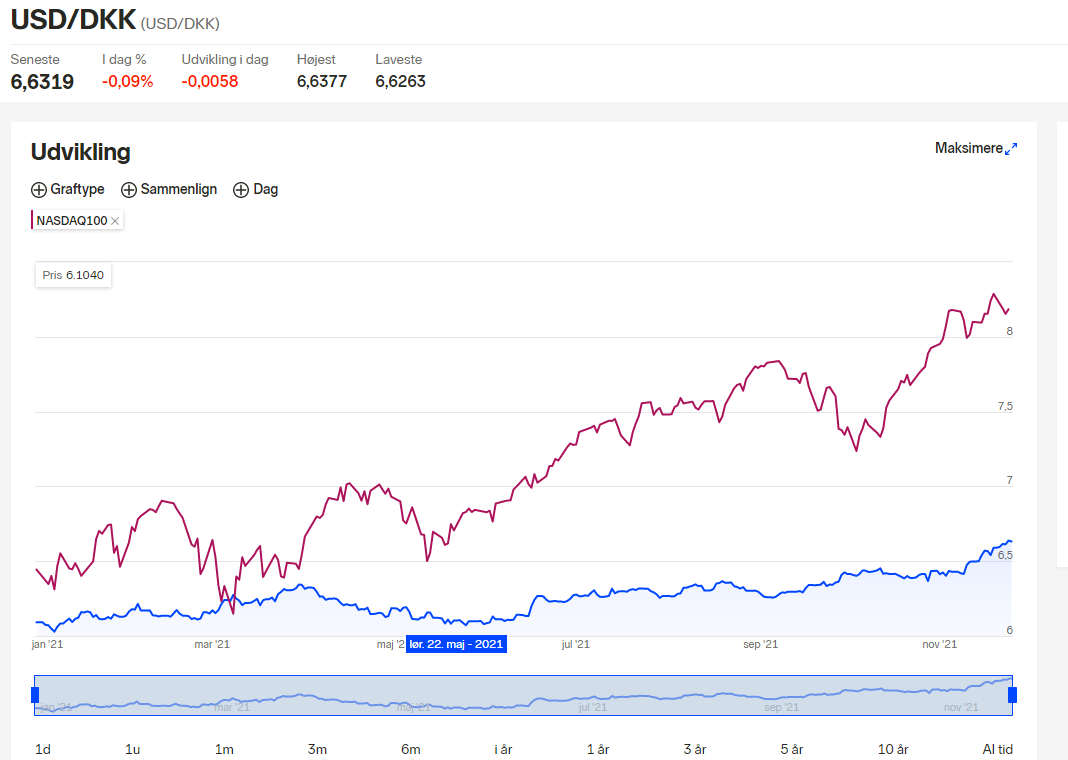Choose the 3m time range

coord(317,749)
